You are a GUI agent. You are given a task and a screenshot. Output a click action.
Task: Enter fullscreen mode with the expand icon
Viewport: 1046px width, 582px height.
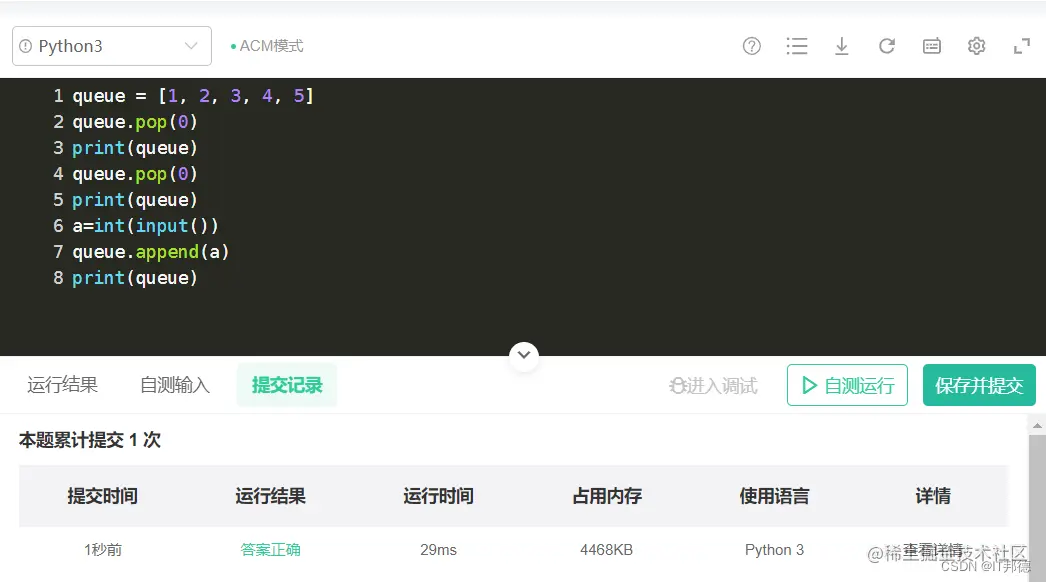[x=1021, y=46]
